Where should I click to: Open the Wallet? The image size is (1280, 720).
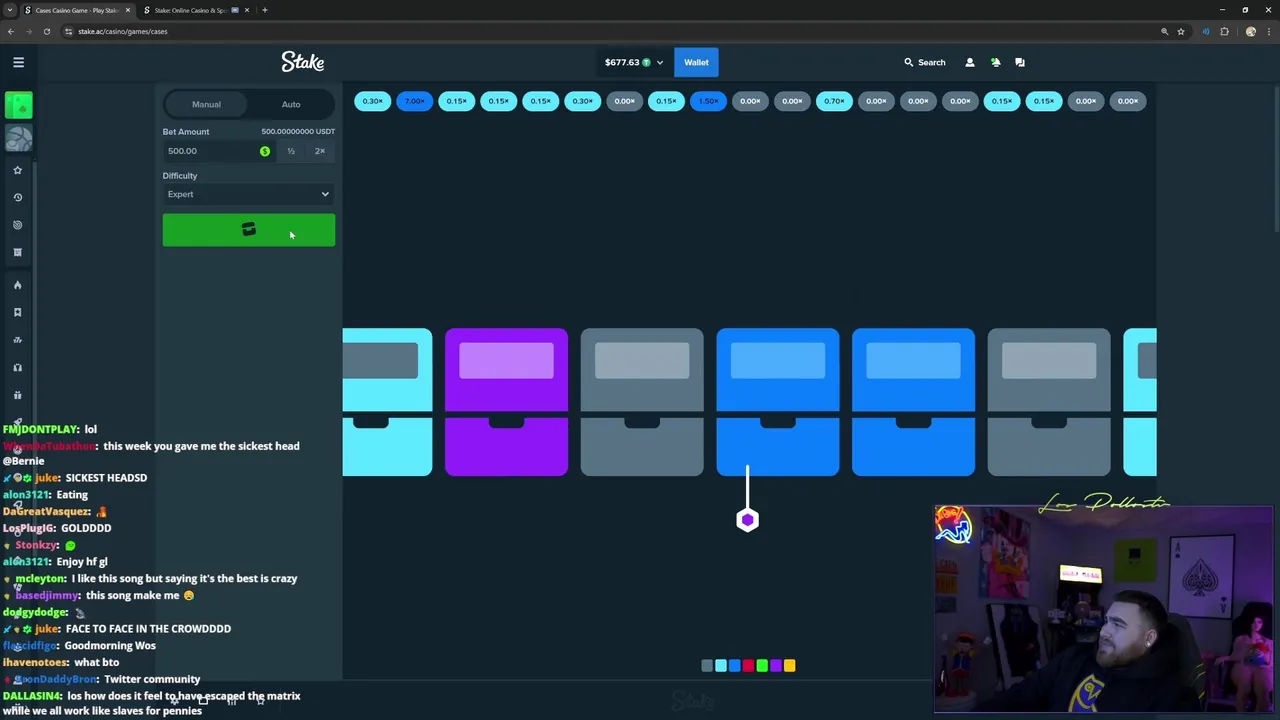[x=696, y=62]
